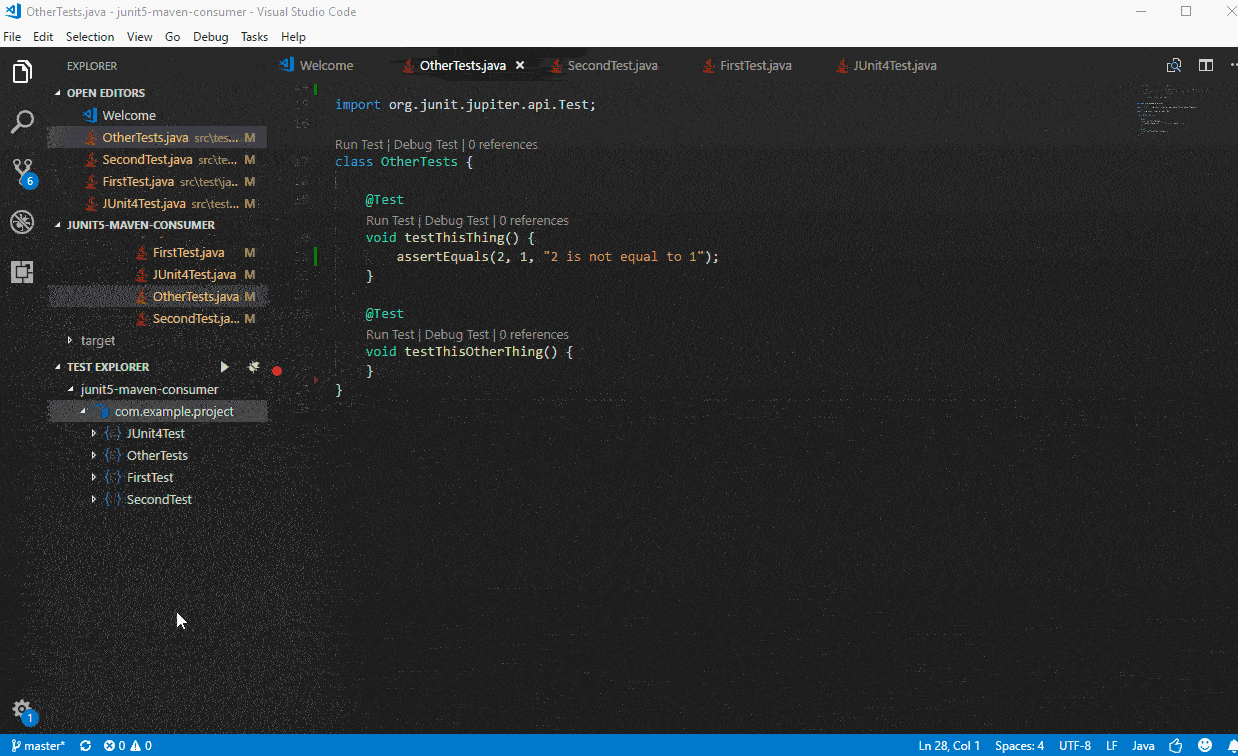Debug all tests with bug icon
The image size is (1238, 756).
coord(253,367)
